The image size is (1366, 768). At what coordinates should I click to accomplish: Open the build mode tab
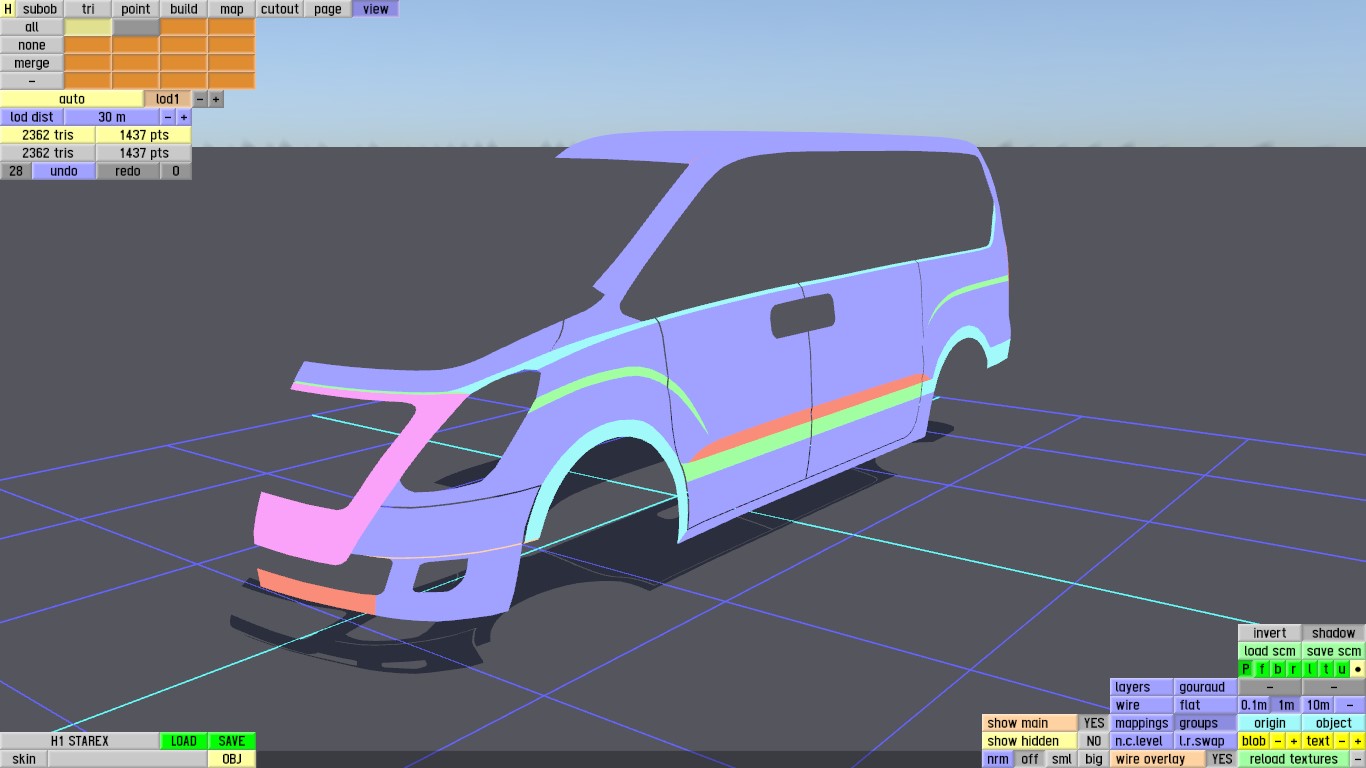tap(184, 9)
